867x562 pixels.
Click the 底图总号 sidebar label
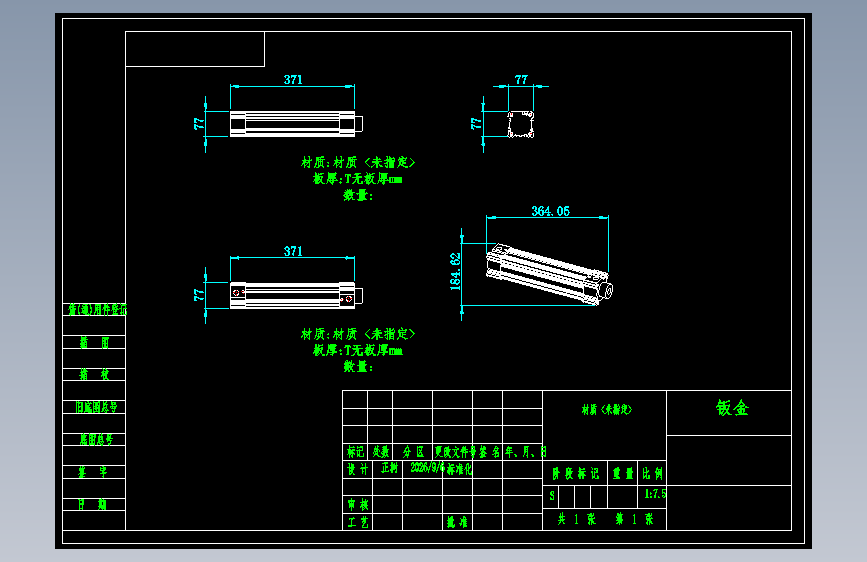coord(96,440)
